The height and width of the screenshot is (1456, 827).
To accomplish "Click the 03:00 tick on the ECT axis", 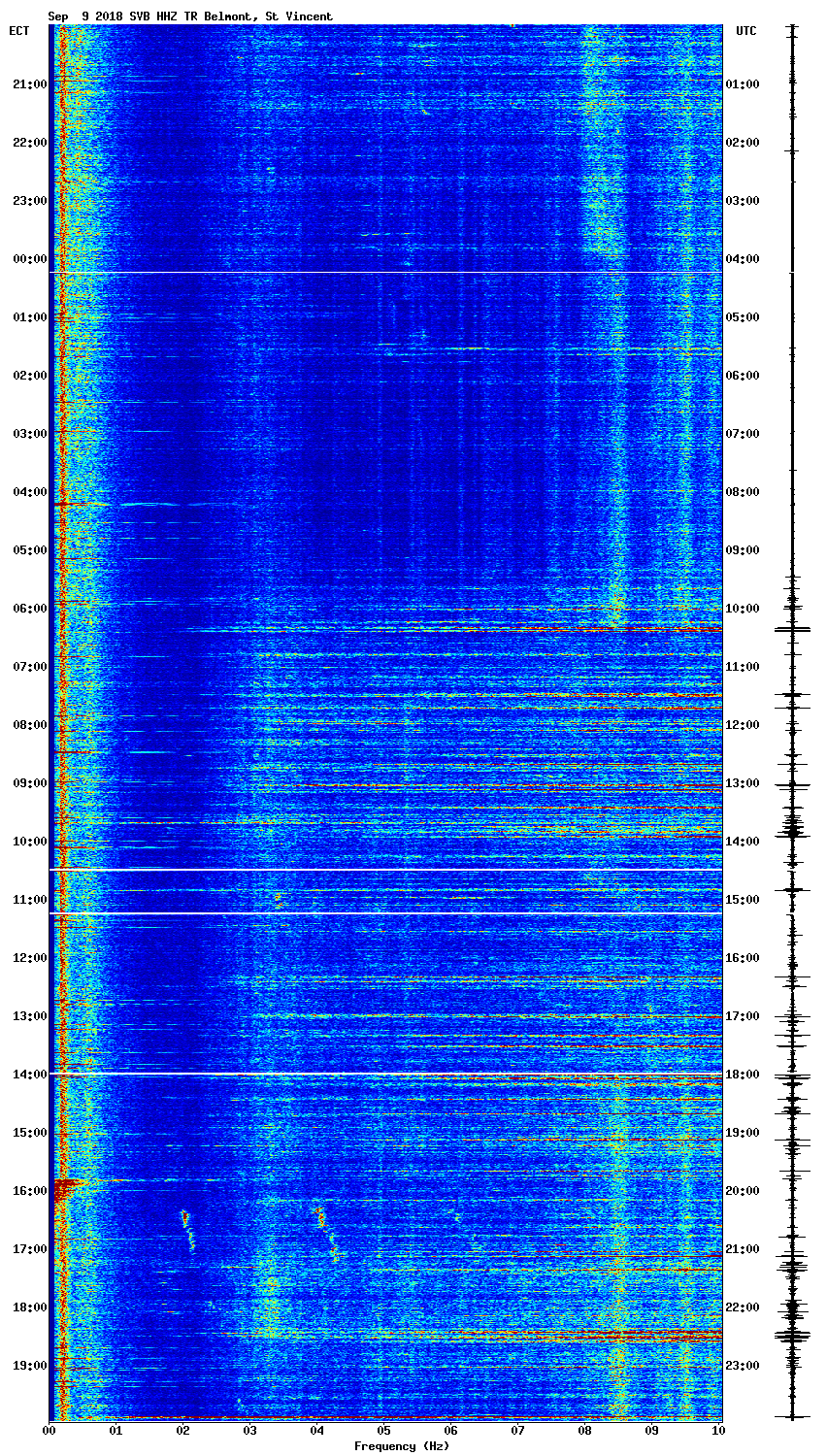I will (x=28, y=434).
